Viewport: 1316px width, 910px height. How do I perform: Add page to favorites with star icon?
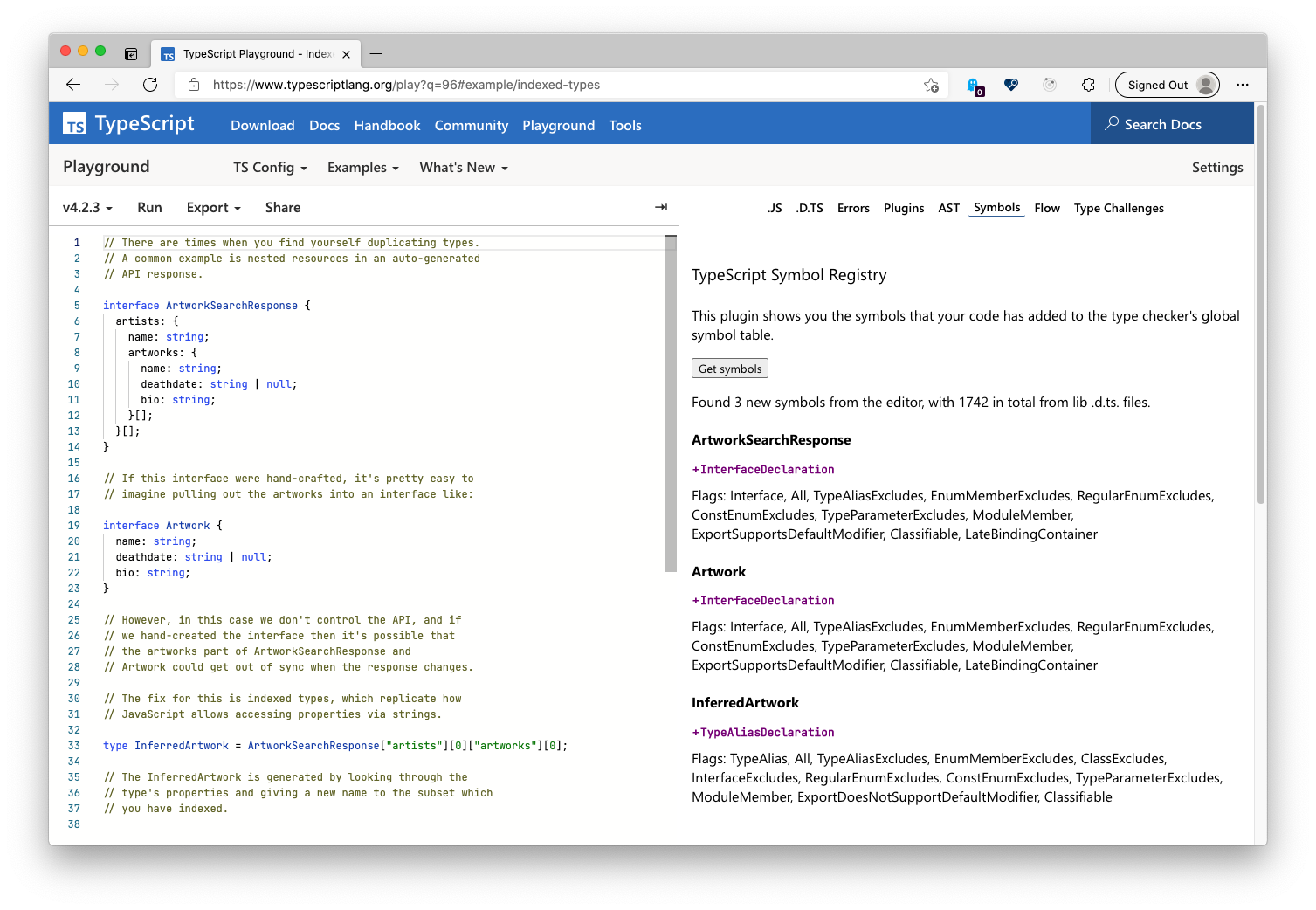click(931, 85)
